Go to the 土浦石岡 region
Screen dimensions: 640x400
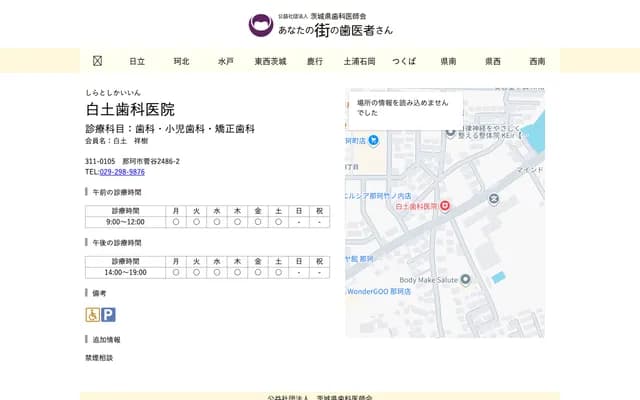[x=359, y=61]
